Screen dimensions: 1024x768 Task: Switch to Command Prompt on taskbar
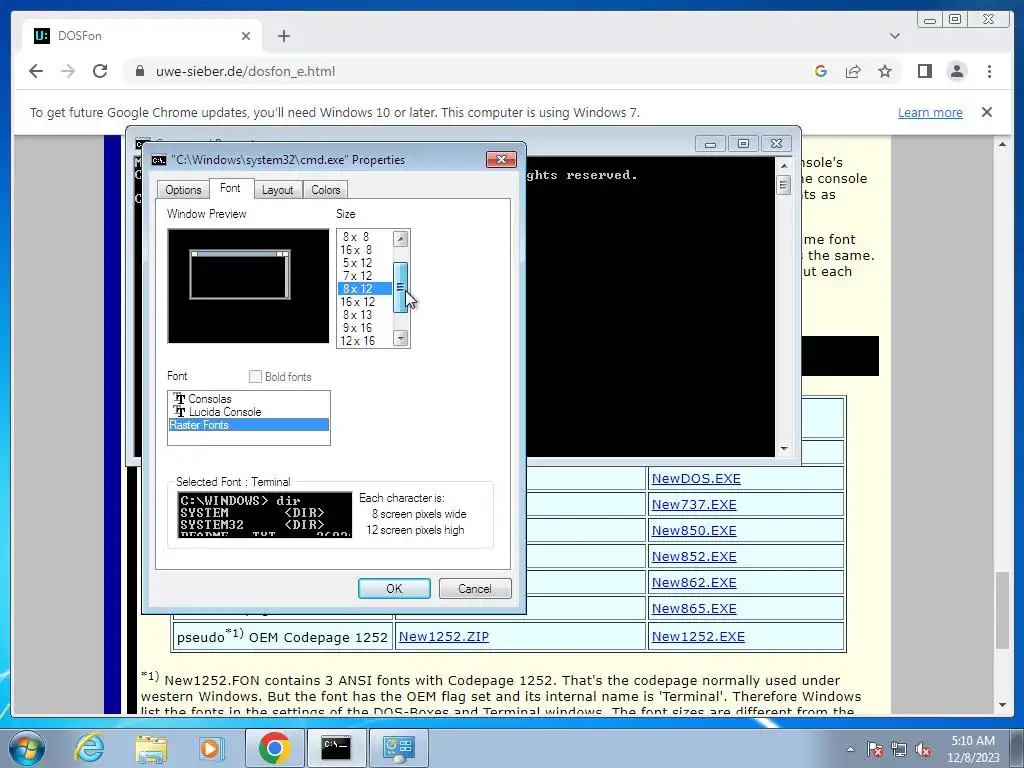(x=336, y=748)
